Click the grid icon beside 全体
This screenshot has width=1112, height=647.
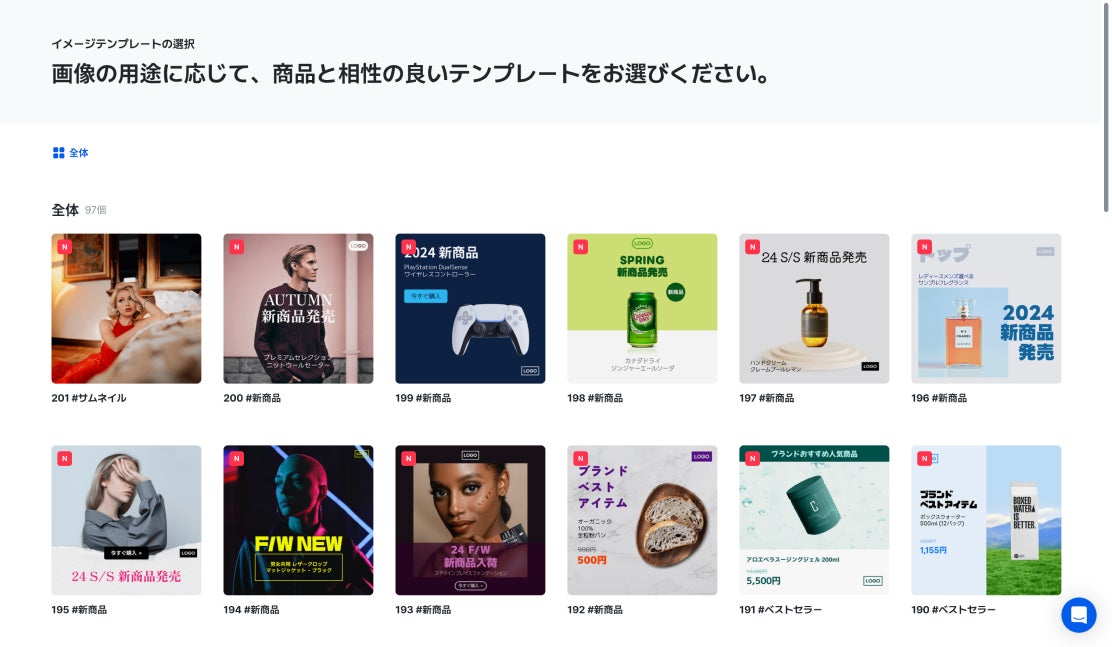[58, 153]
